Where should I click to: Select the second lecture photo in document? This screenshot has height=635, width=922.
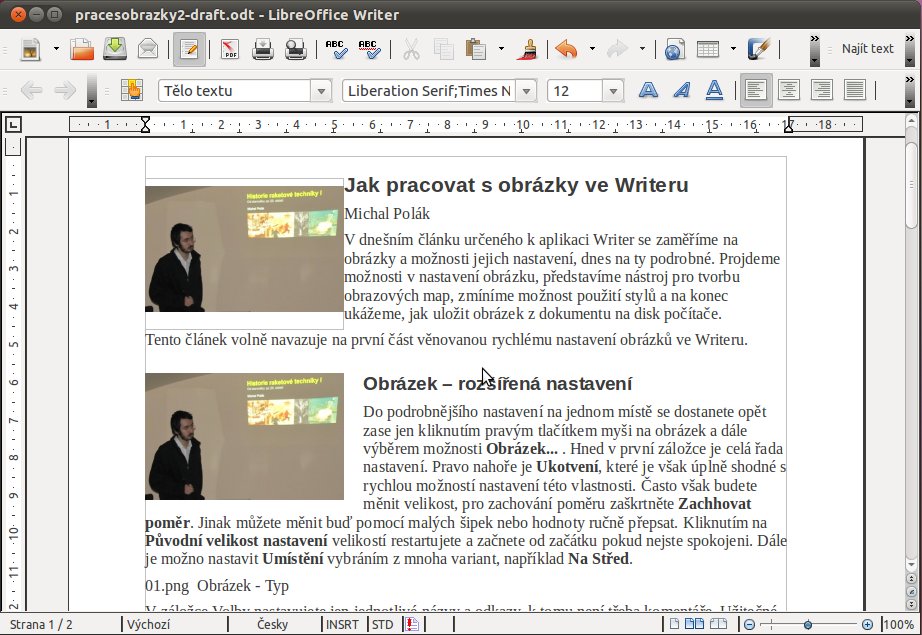(x=244, y=436)
